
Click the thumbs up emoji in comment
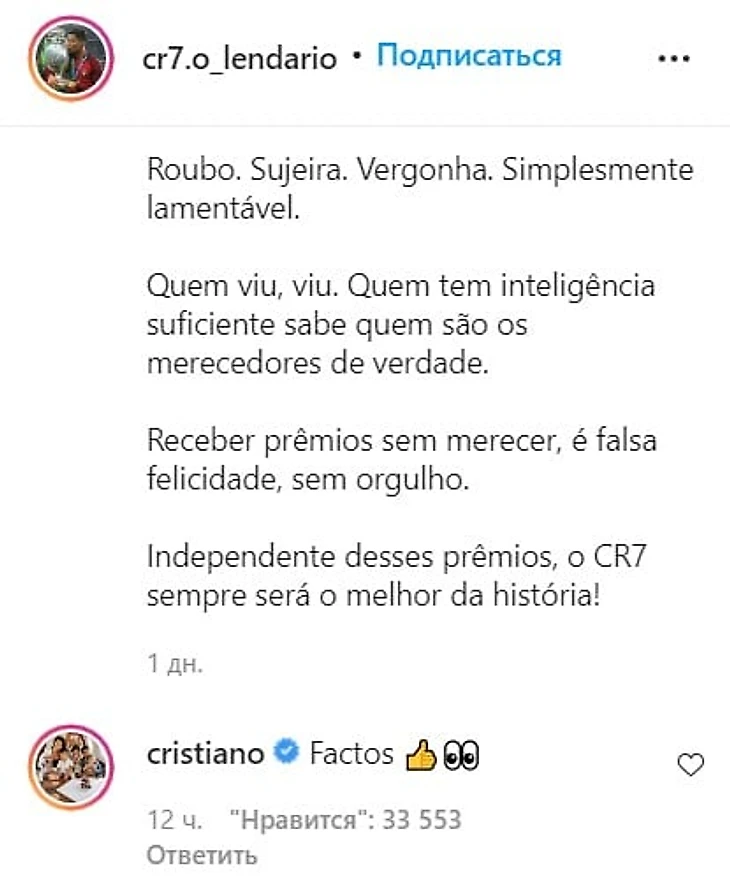(421, 755)
